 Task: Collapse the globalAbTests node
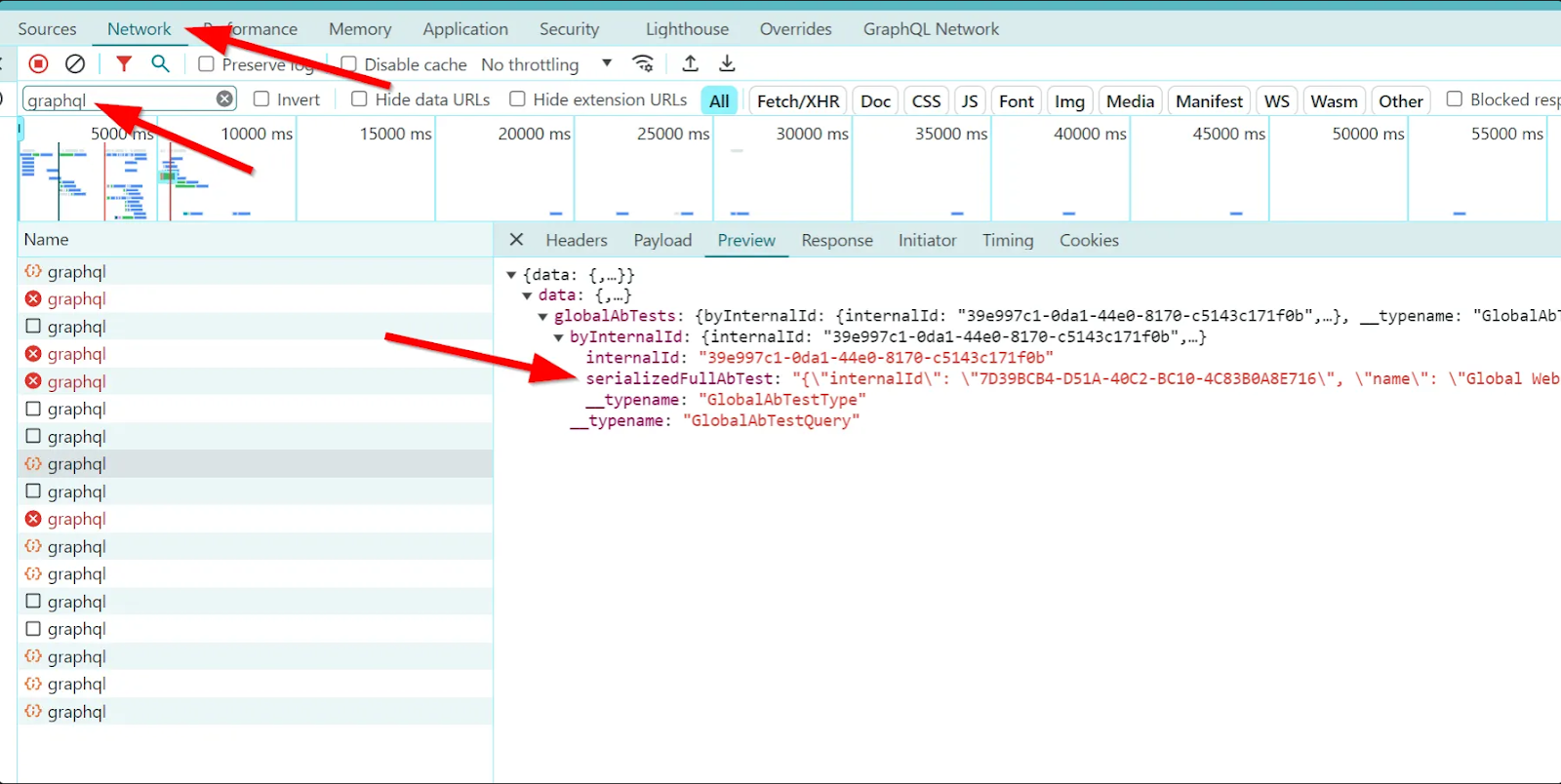542,316
